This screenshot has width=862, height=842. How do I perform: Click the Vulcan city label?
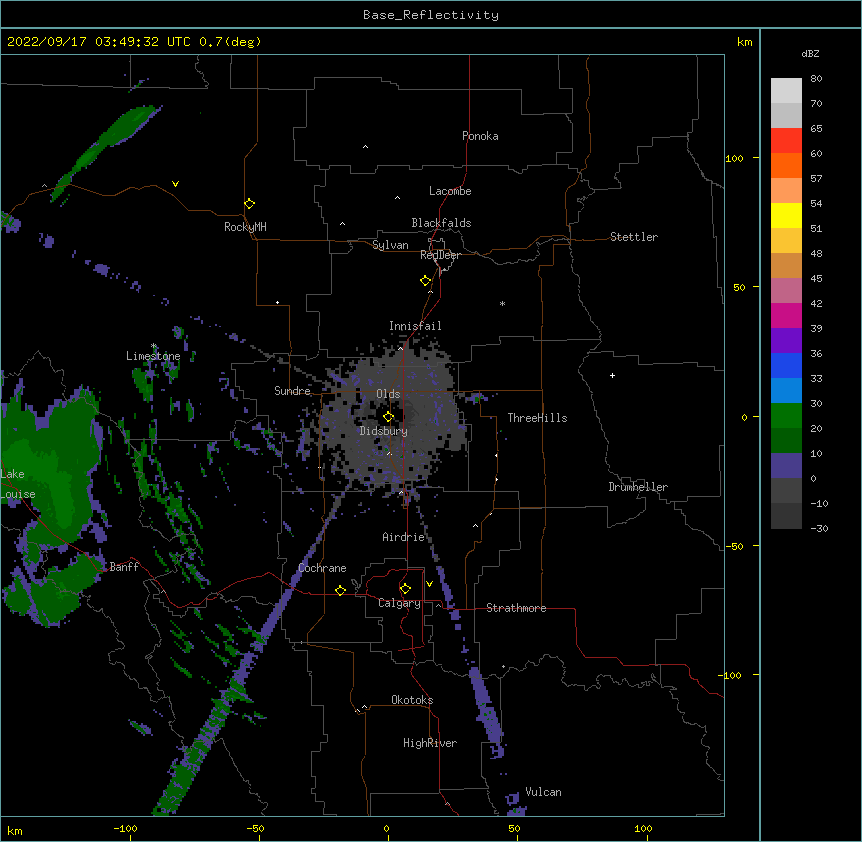543,792
